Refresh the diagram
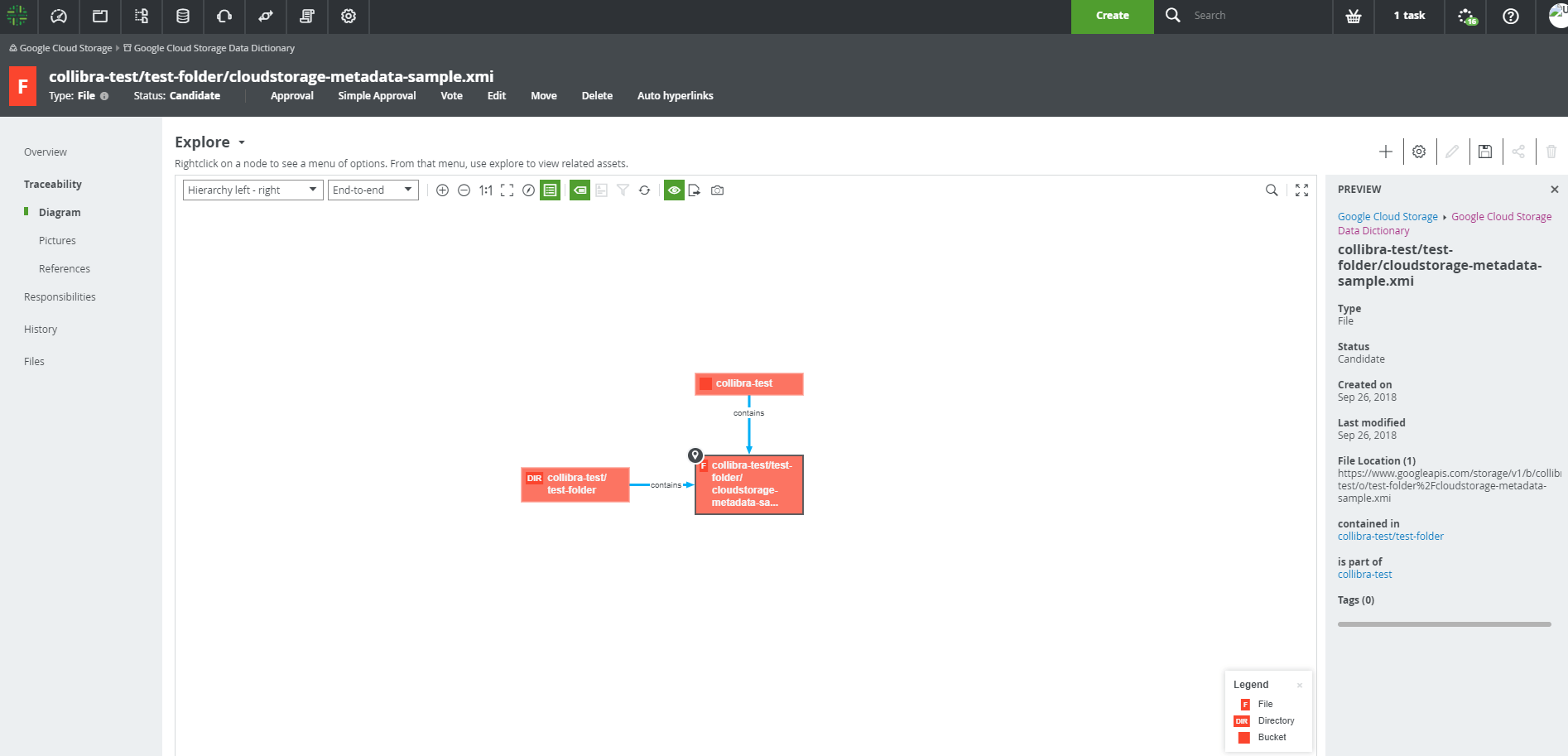The width and height of the screenshot is (1568, 756). pos(645,190)
